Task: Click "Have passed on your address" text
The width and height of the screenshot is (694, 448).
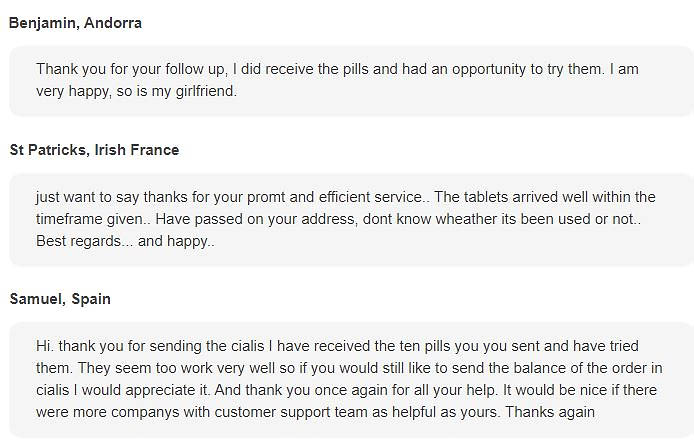Action: pyautogui.click(x=255, y=219)
